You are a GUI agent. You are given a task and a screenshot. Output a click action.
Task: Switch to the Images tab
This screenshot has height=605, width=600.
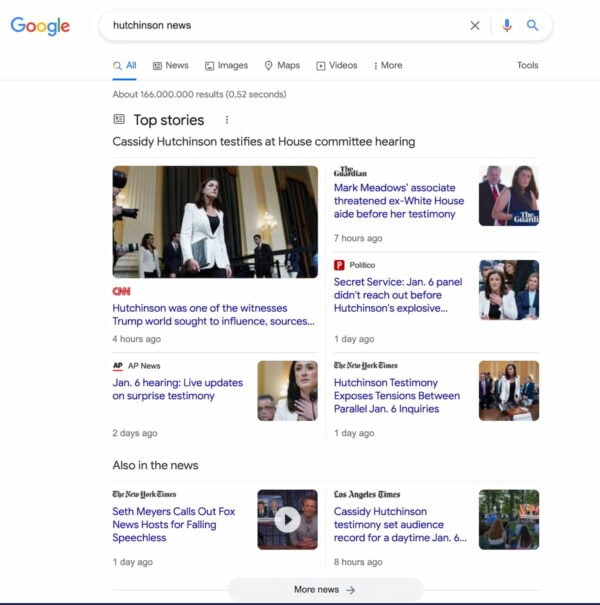click(226, 66)
